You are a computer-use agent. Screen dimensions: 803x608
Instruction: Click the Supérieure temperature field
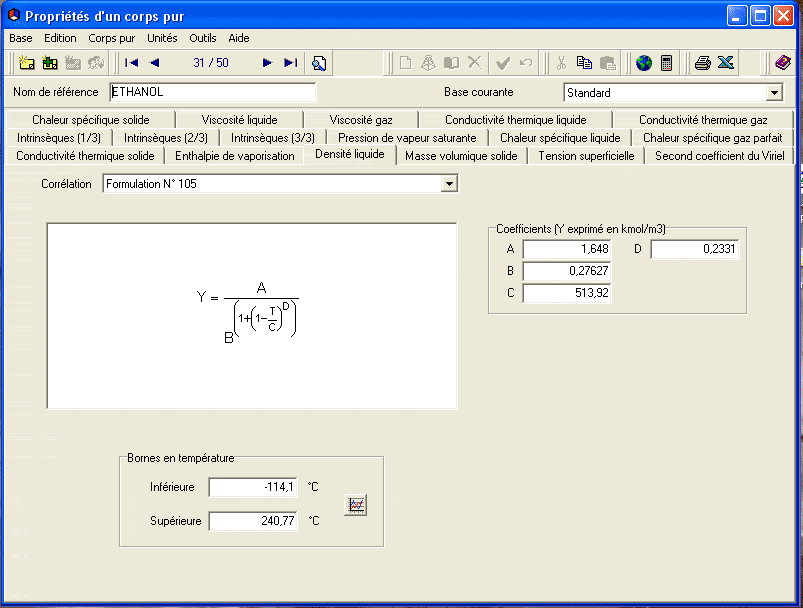click(x=253, y=521)
